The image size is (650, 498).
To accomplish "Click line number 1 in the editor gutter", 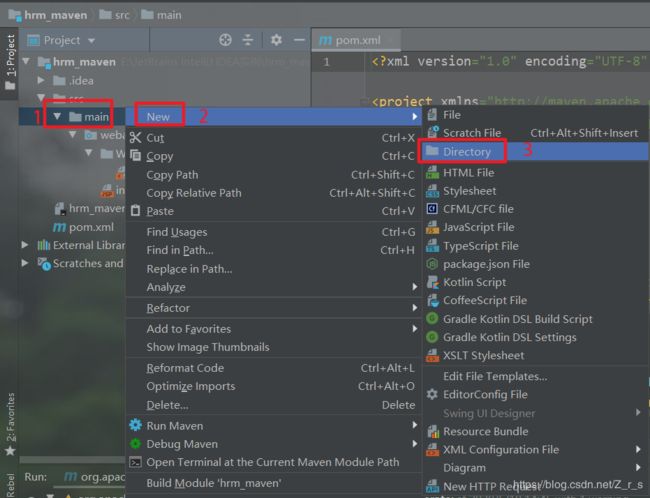I will point(326,62).
